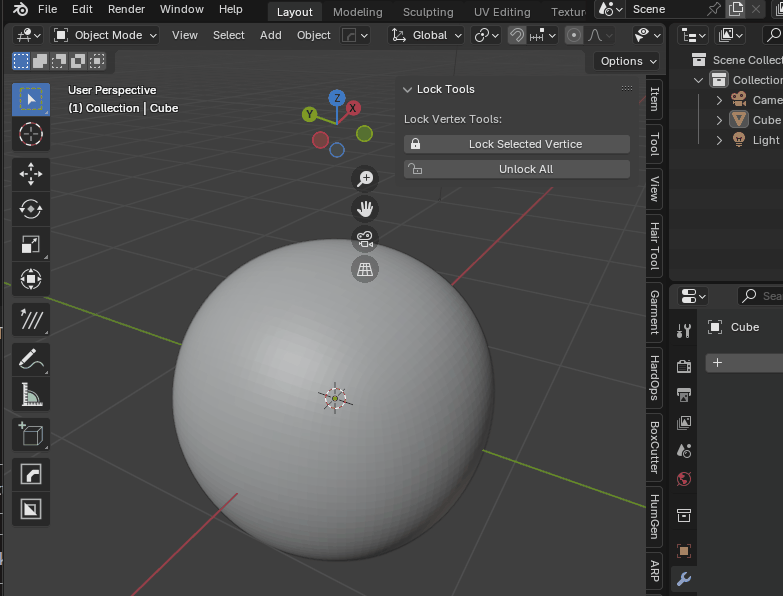Click the zoom magnifier viewport control
Image resolution: width=783 pixels, height=596 pixels.
pos(365,178)
